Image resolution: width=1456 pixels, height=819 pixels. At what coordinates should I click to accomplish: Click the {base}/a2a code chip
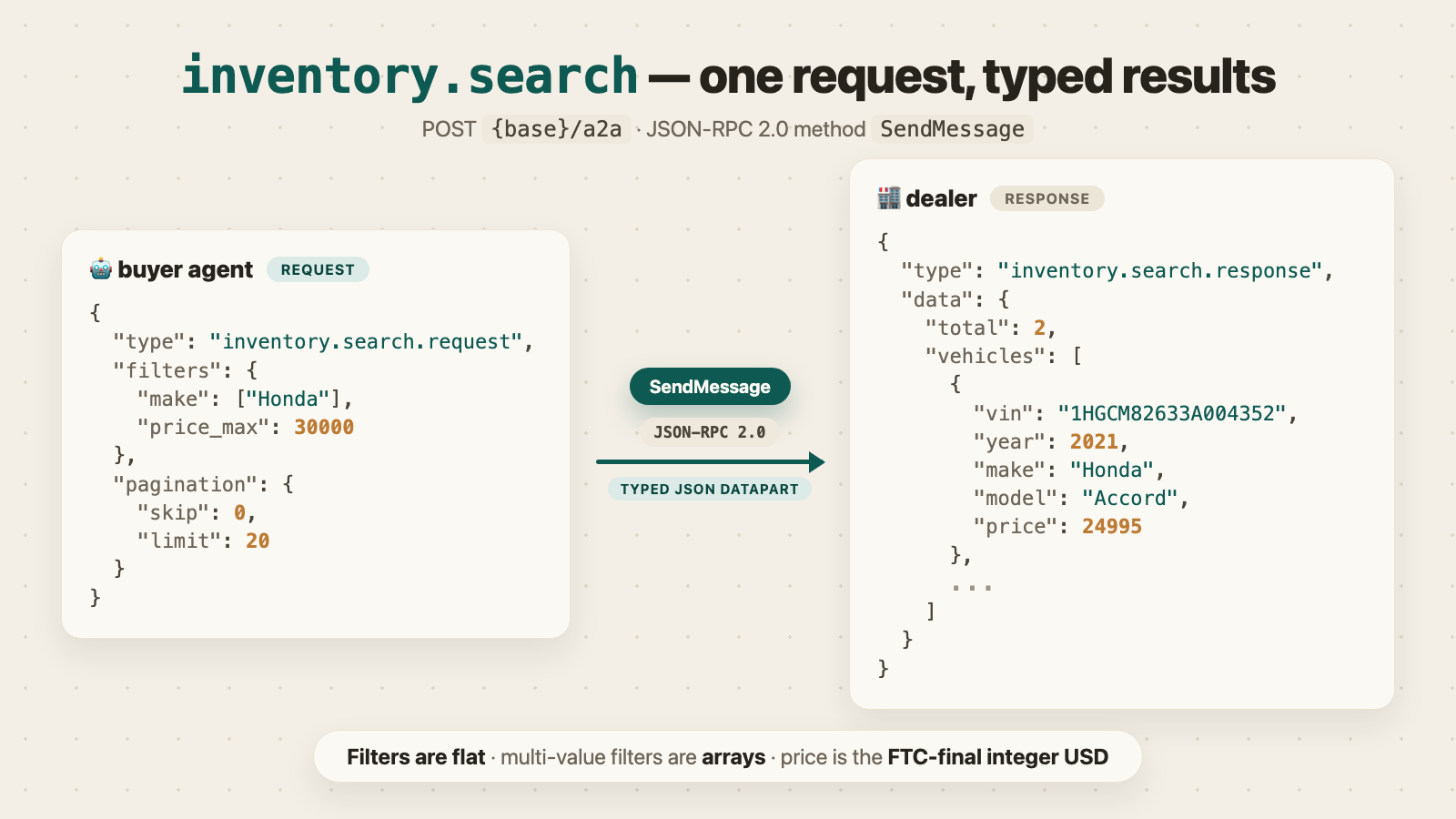click(x=556, y=129)
